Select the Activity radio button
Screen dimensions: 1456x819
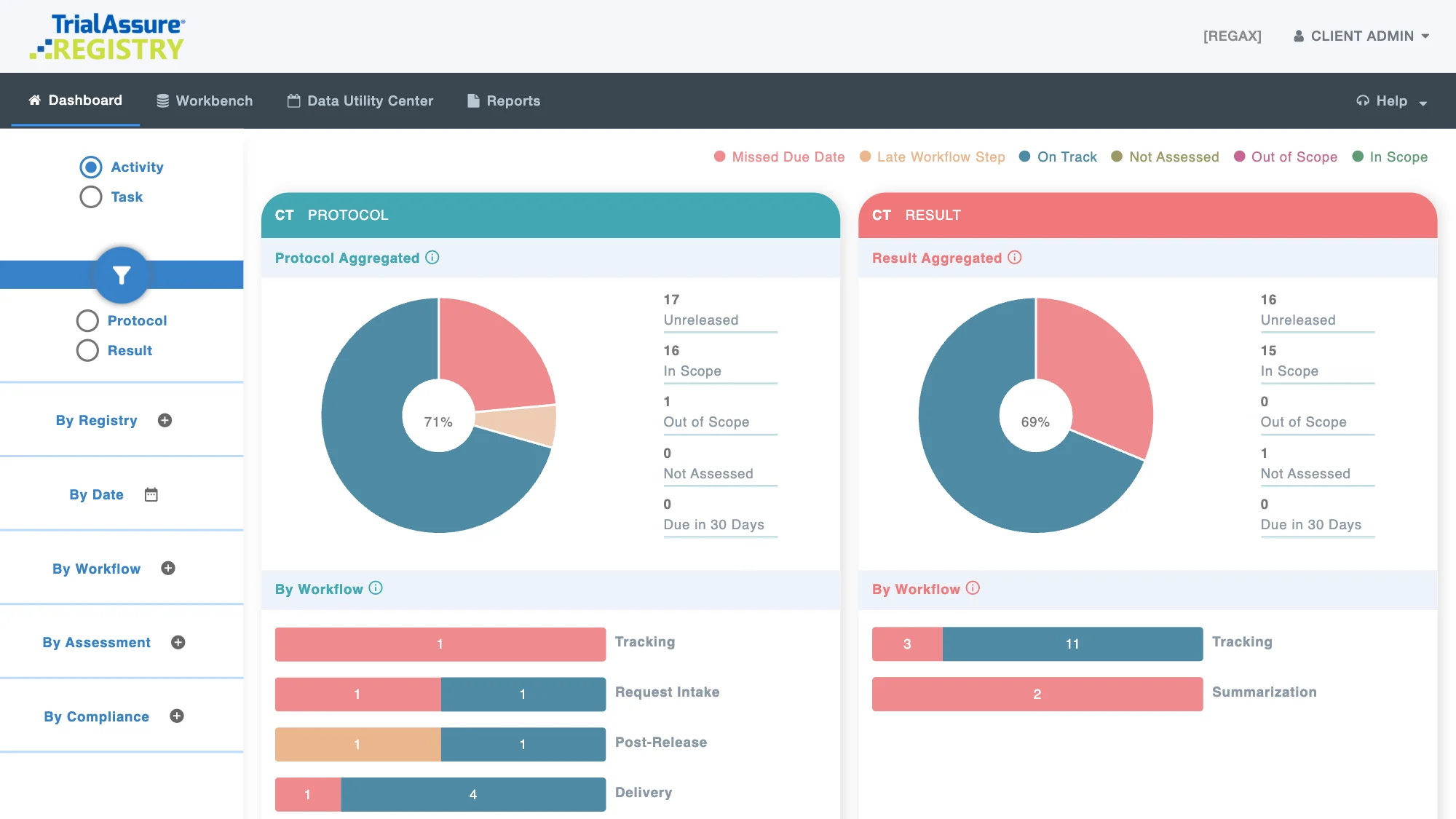[91, 167]
